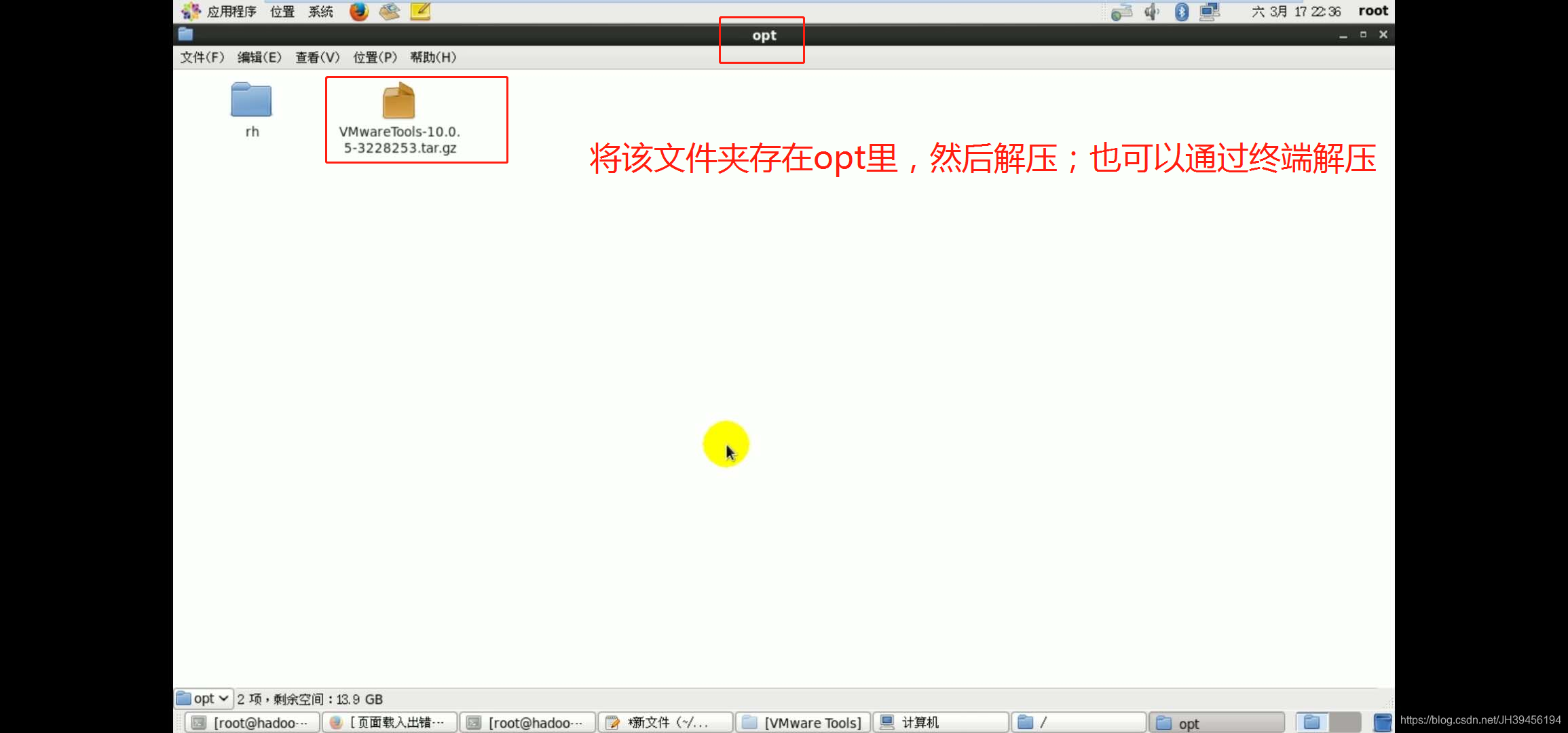The width and height of the screenshot is (1568, 733).
Task: Open the notes editor panel icon
Action: [420, 11]
